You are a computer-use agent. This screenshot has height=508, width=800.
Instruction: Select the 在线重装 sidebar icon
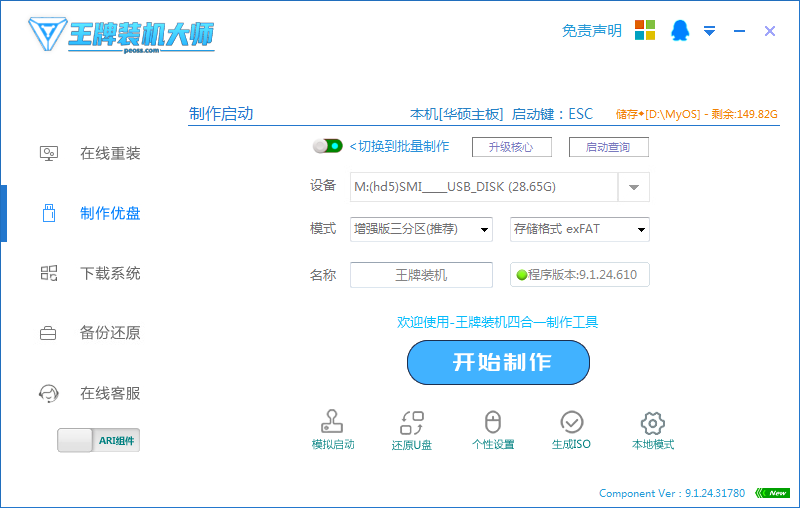[x=49, y=154]
